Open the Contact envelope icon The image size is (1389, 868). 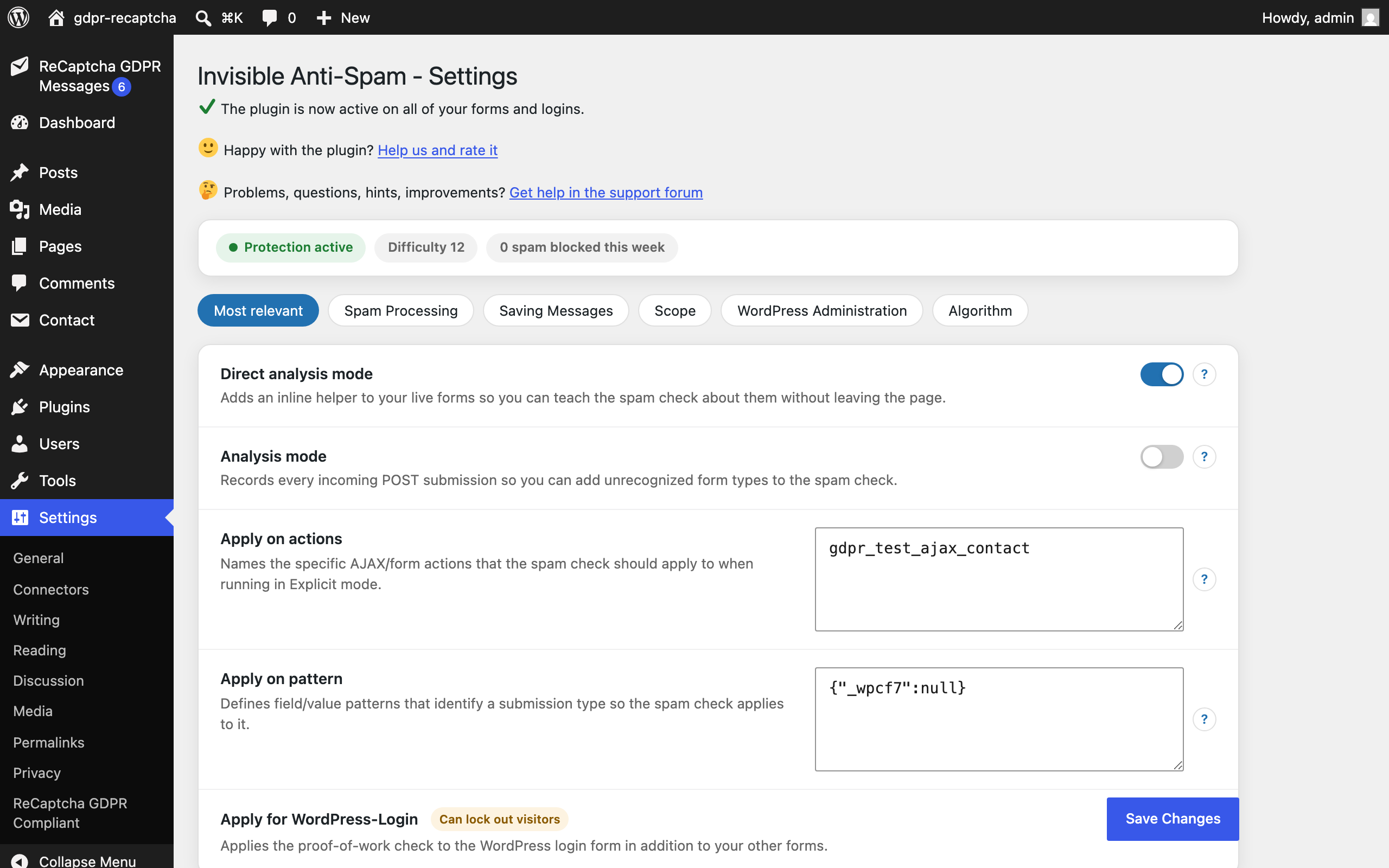(x=20, y=320)
